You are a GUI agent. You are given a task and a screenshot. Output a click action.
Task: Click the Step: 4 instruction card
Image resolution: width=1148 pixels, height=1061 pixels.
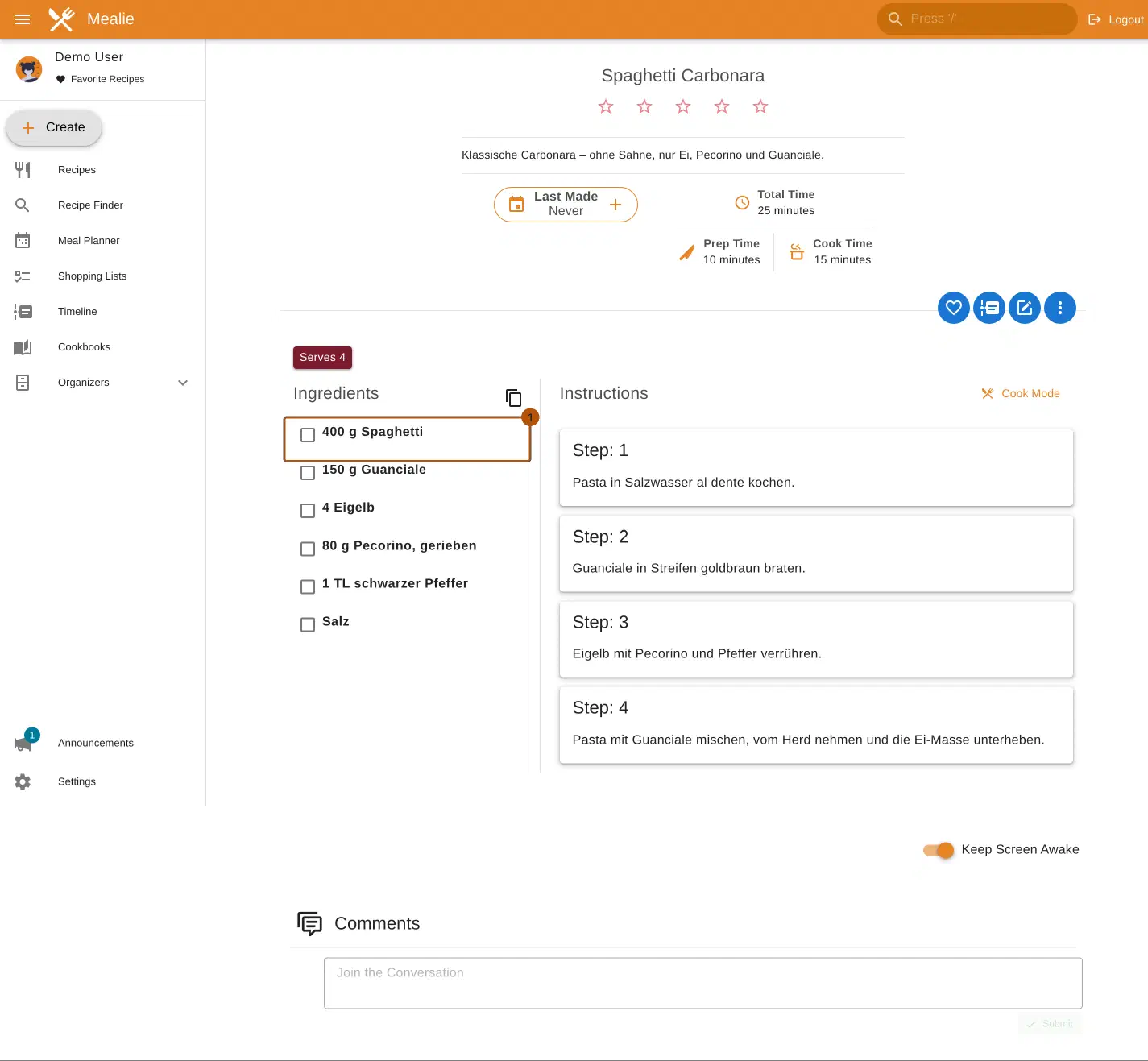[x=816, y=725]
